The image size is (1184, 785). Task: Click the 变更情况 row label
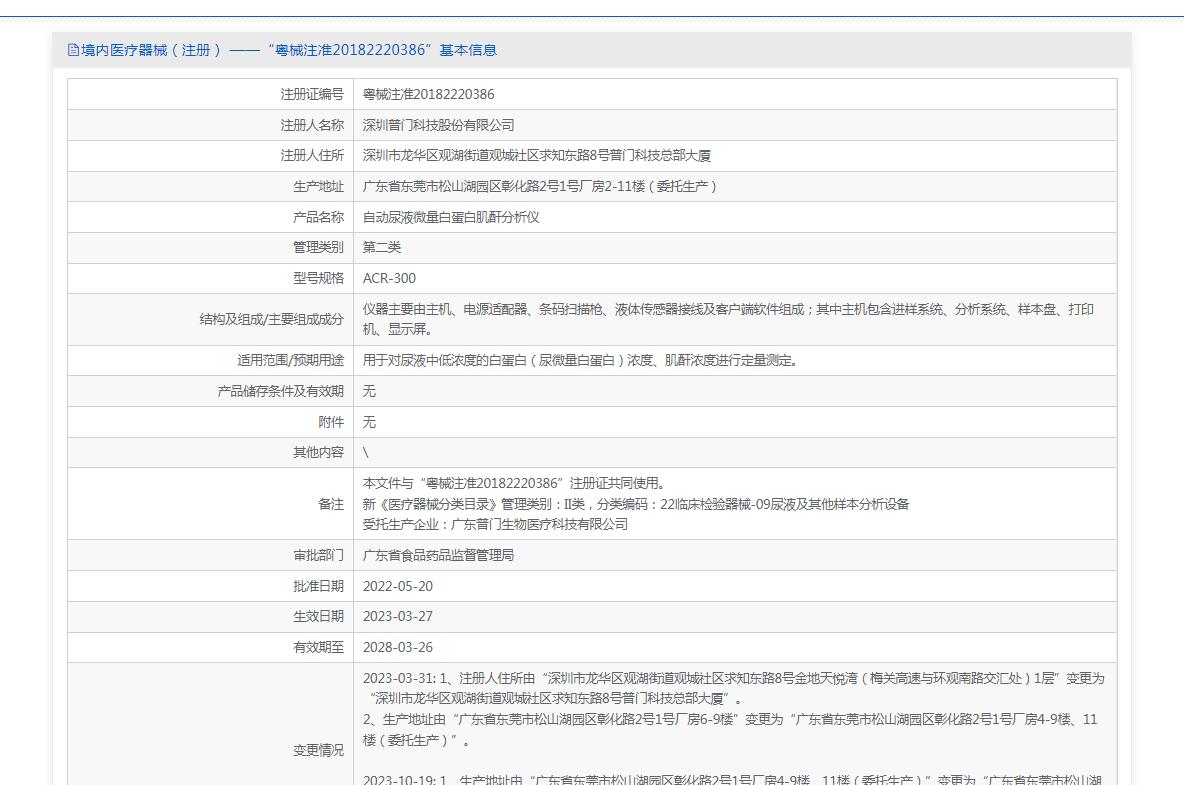pyautogui.click(x=318, y=750)
